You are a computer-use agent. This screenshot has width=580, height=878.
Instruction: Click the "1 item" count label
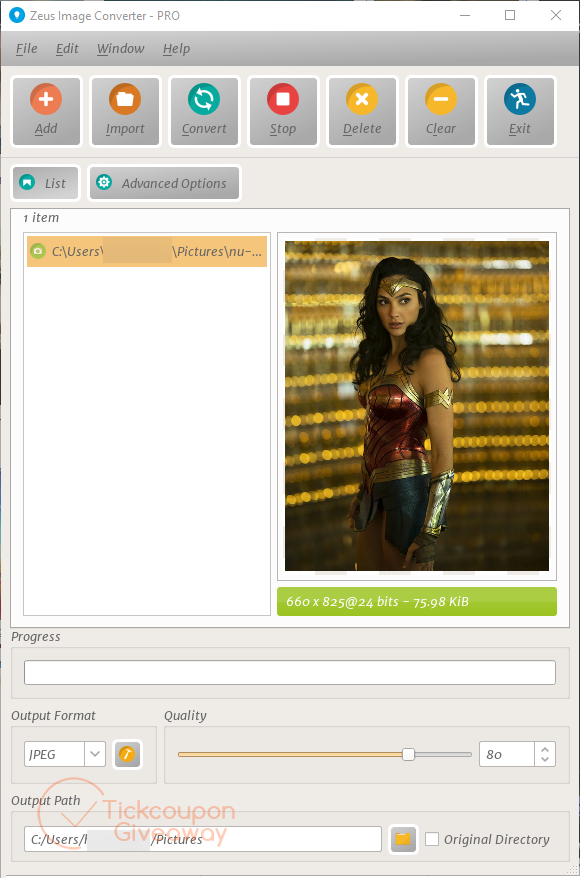(x=41, y=218)
